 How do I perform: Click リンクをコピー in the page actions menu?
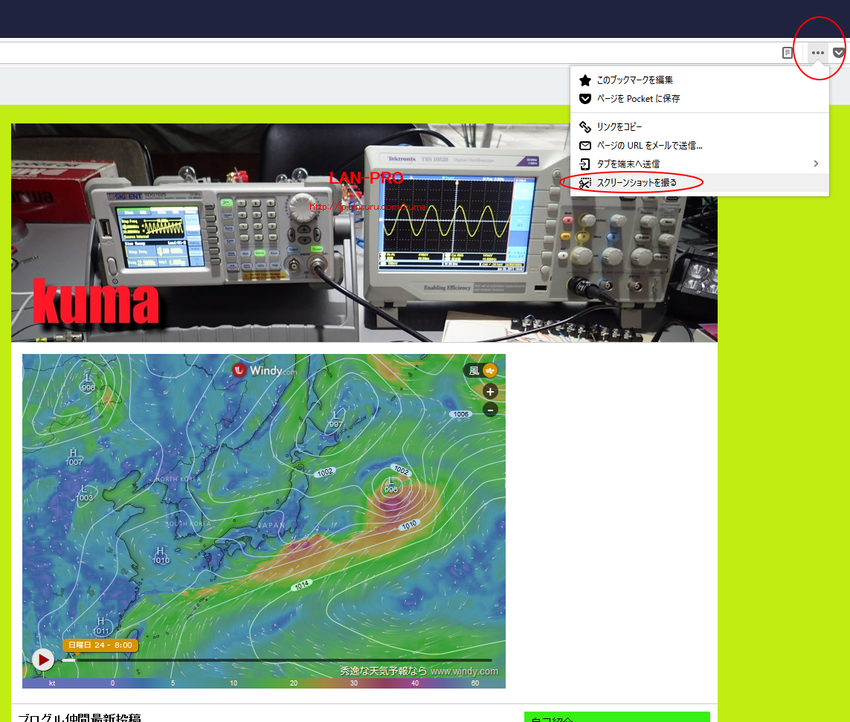(x=699, y=127)
